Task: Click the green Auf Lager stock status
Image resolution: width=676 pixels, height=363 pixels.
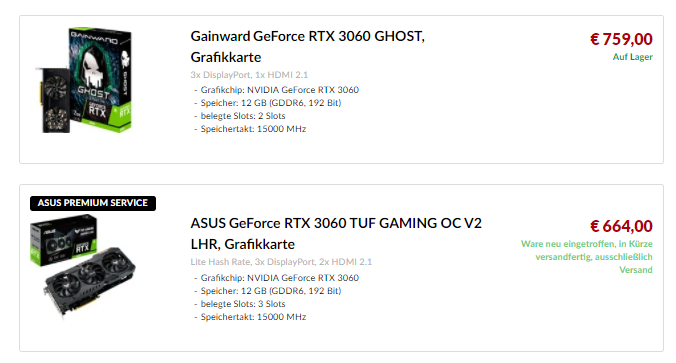Action: 632,57
